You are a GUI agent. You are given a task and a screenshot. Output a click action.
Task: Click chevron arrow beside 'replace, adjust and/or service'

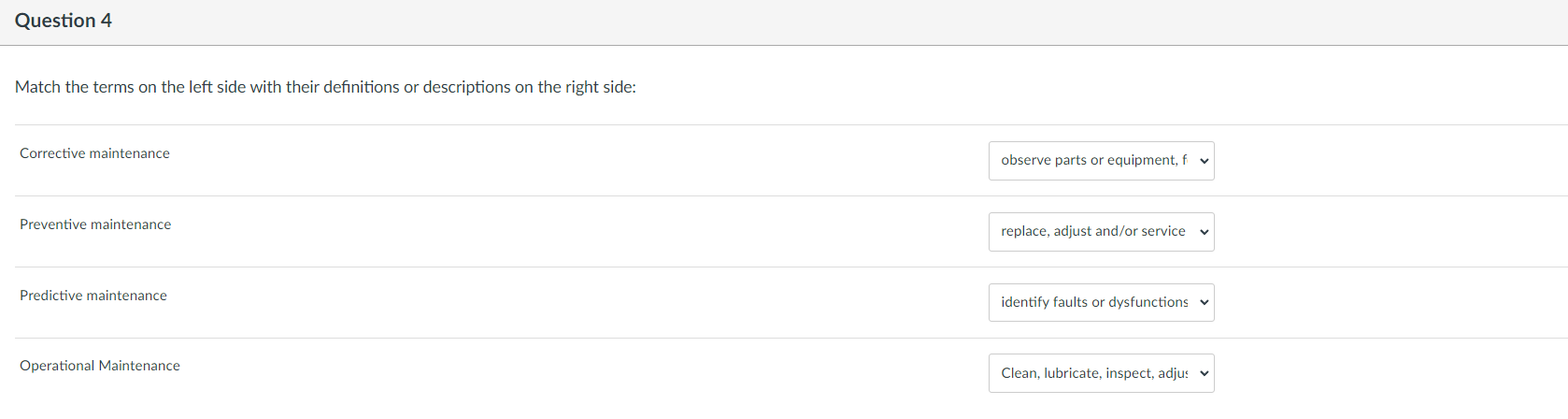point(1205,232)
